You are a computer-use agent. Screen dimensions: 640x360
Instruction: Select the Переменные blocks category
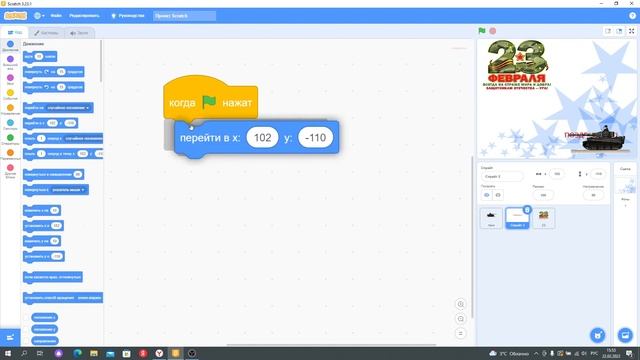coord(10,155)
